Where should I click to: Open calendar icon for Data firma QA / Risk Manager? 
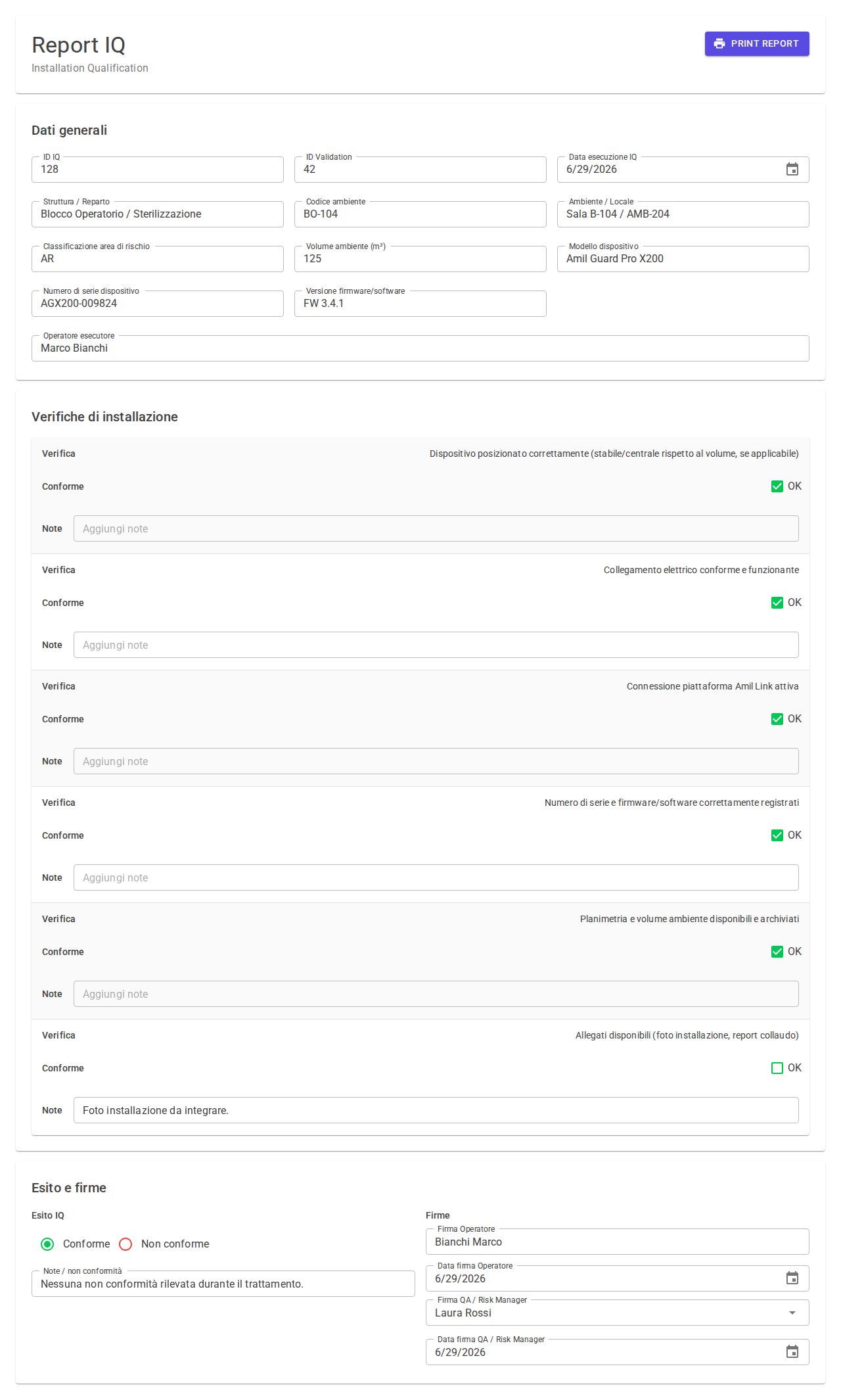click(792, 1352)
